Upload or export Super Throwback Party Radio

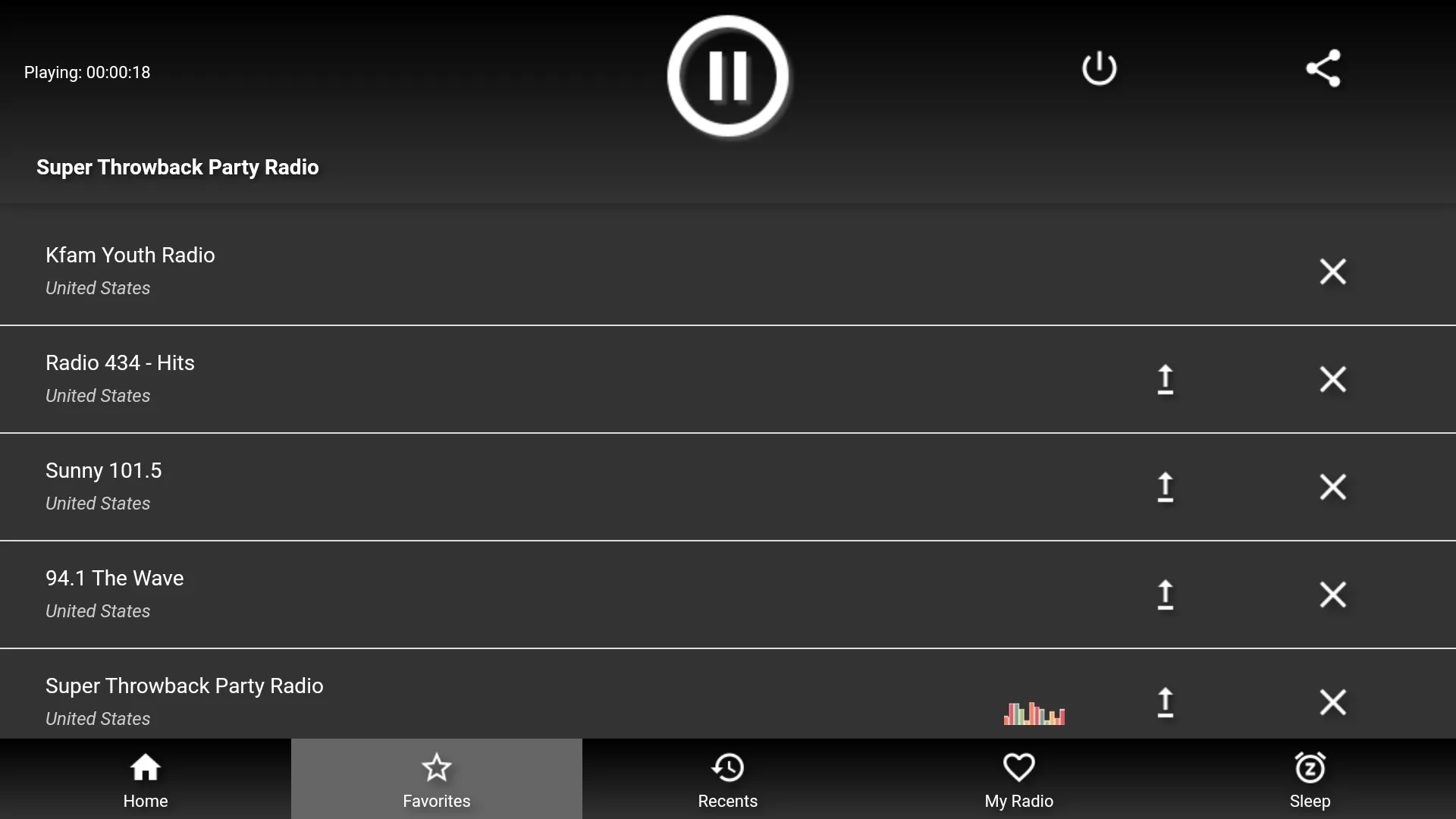tap(1165, 700)
